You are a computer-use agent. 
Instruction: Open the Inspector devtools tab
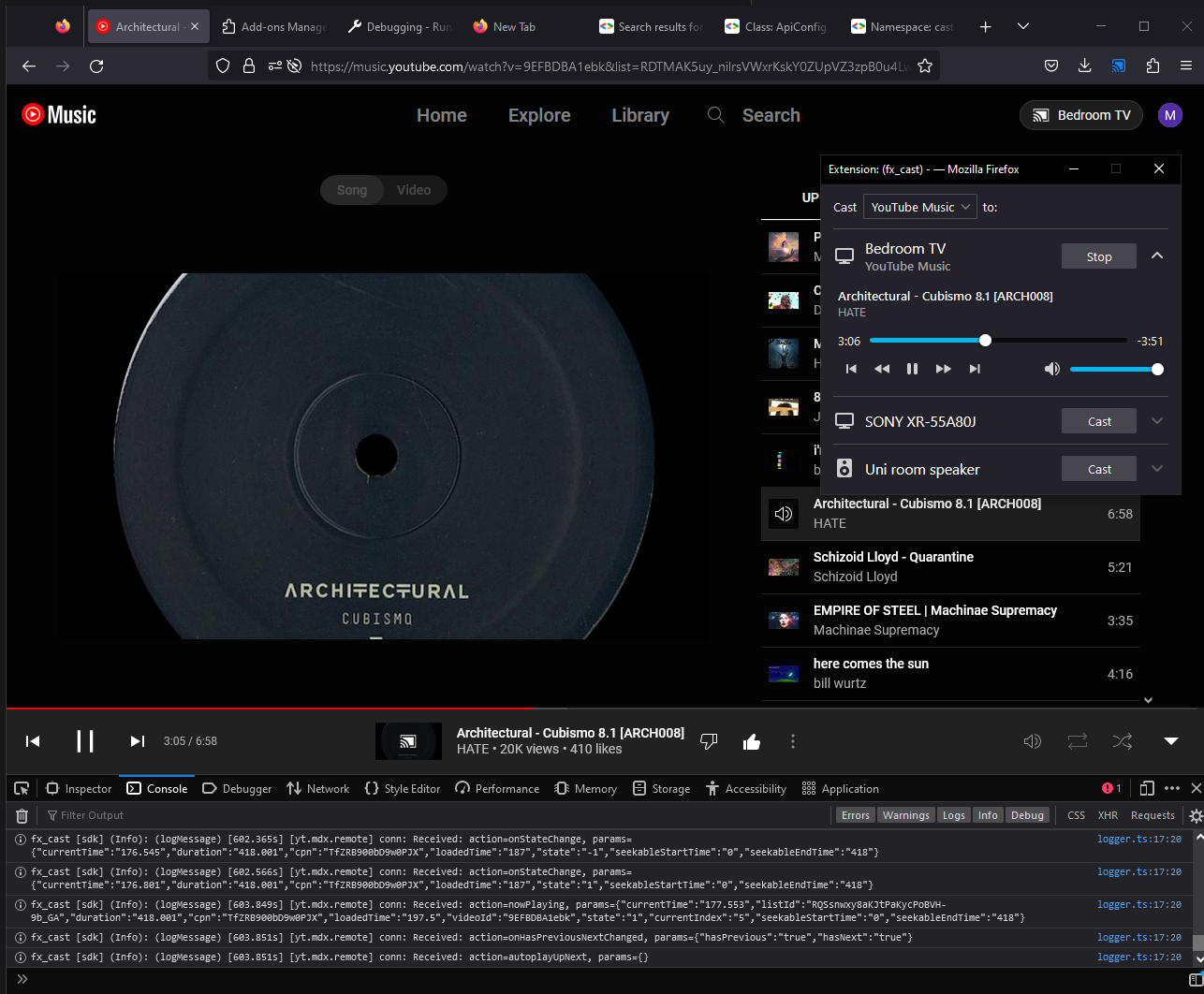coord(79,789)
